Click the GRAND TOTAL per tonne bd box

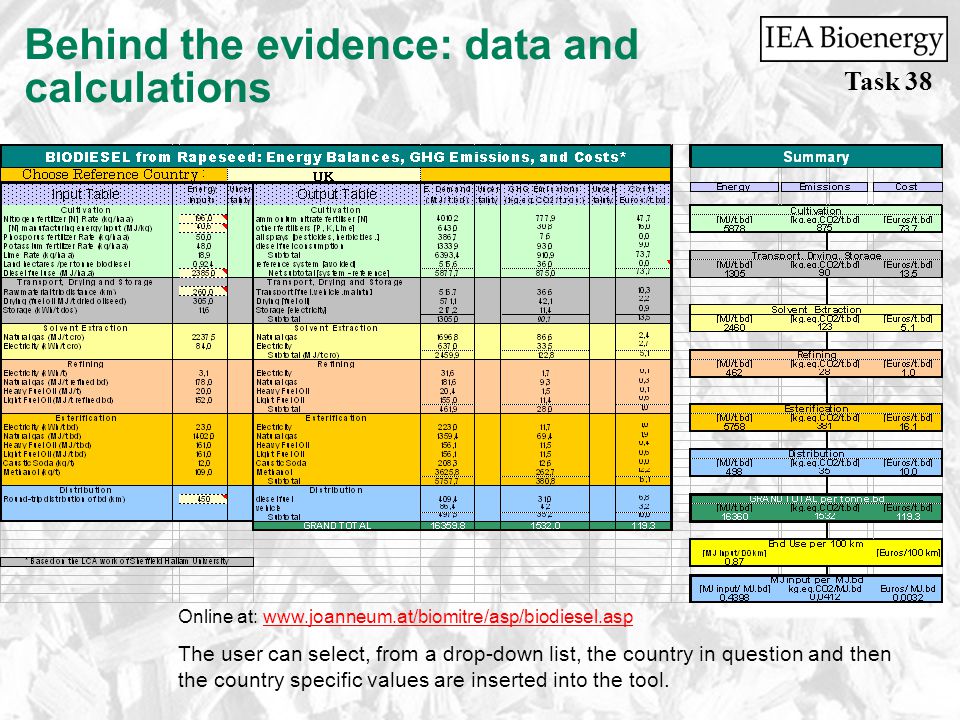click(816, 508)
